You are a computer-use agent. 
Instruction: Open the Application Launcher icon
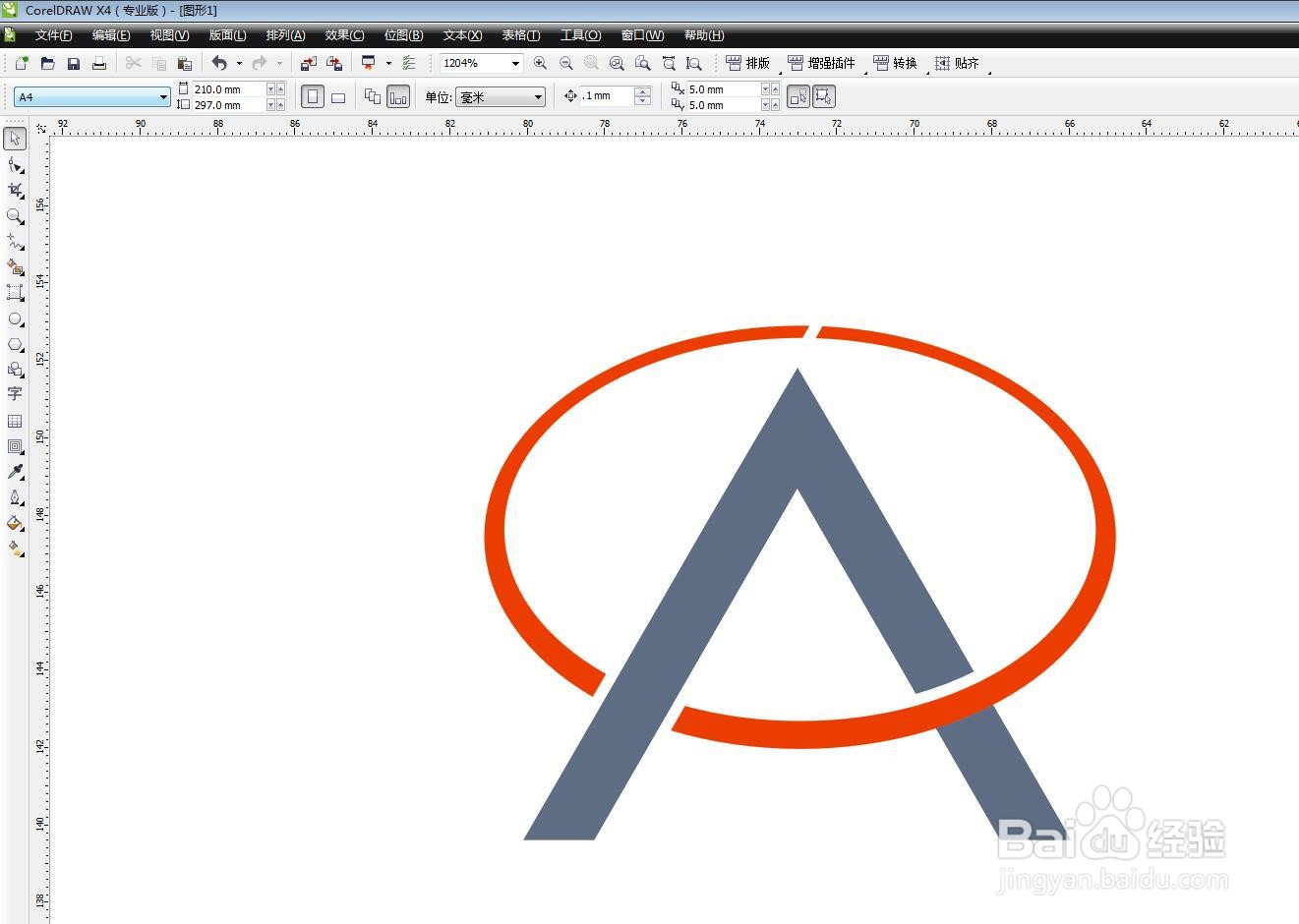369,63
